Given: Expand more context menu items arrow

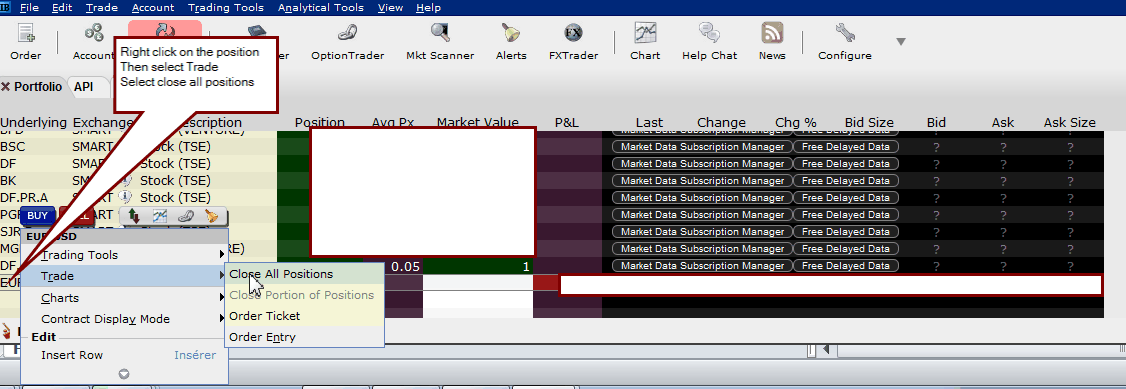Looking at the screenshot, I should click(x=124, y=373).
